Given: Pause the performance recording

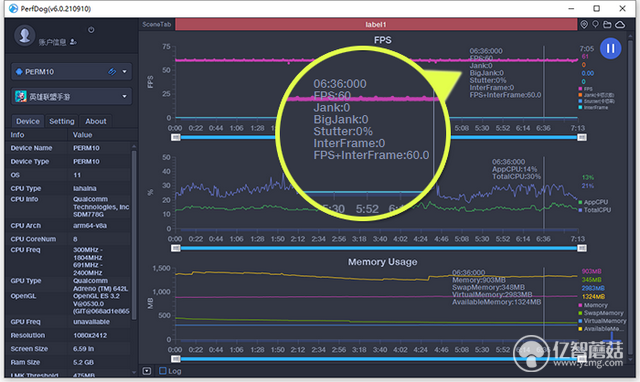Looking at the screenshot, I should (x=610, y=48).
